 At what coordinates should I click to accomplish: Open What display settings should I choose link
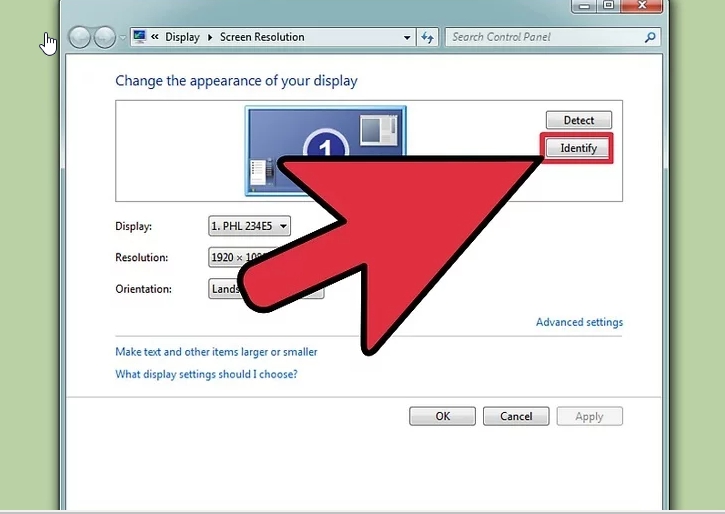(x=206, y=375)
